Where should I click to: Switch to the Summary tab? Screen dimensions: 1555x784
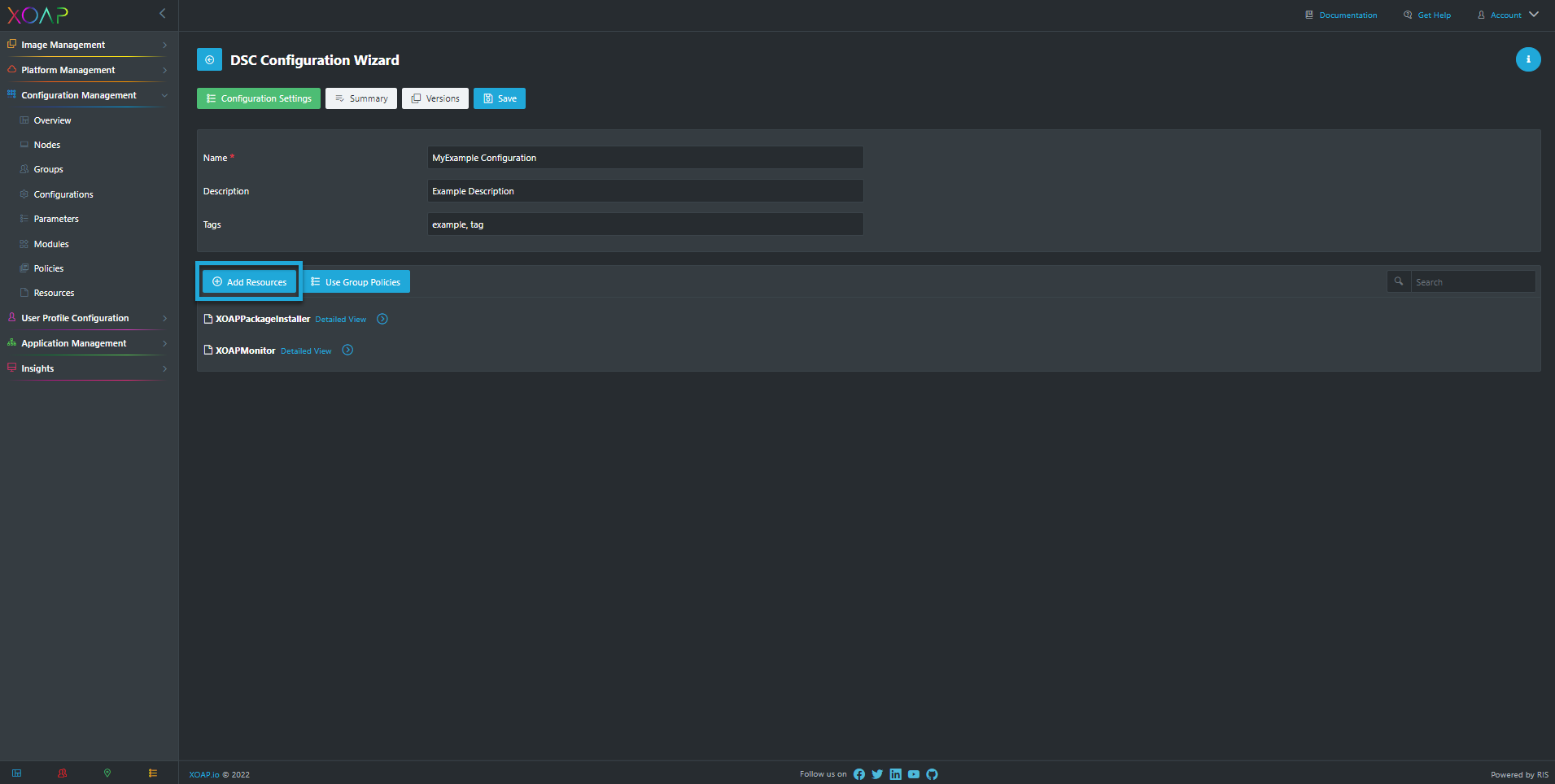pyautogui.click(x=361, y=98)
